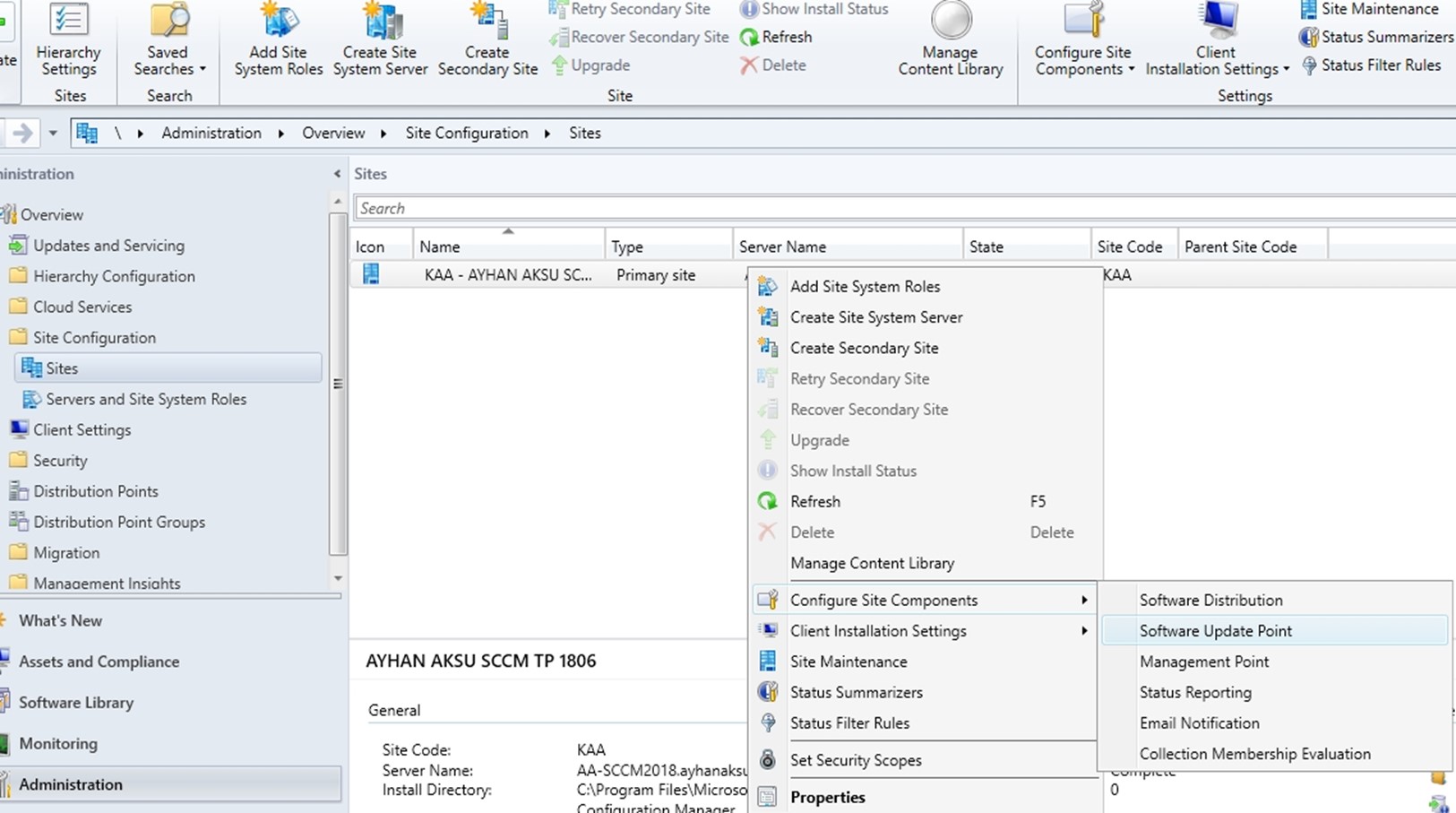Click Status Summarizers in ribbon
Viewport: 1456px width, 813px height.
(1376, 37)
